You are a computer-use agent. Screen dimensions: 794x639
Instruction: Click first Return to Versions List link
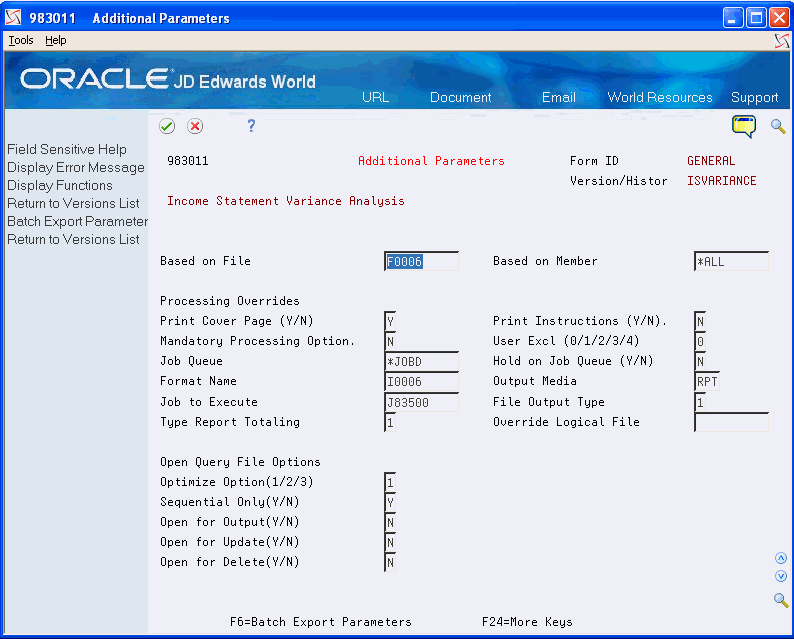[x=73, y=203]
